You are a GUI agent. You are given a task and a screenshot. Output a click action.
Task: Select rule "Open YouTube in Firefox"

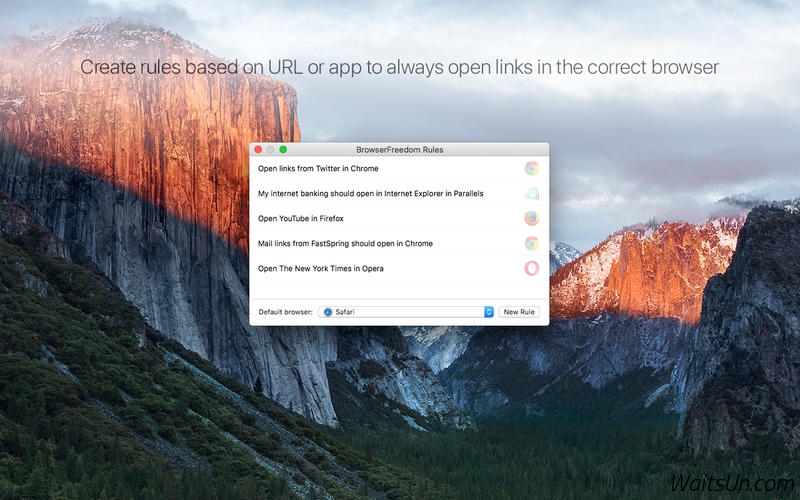[399, 218]
